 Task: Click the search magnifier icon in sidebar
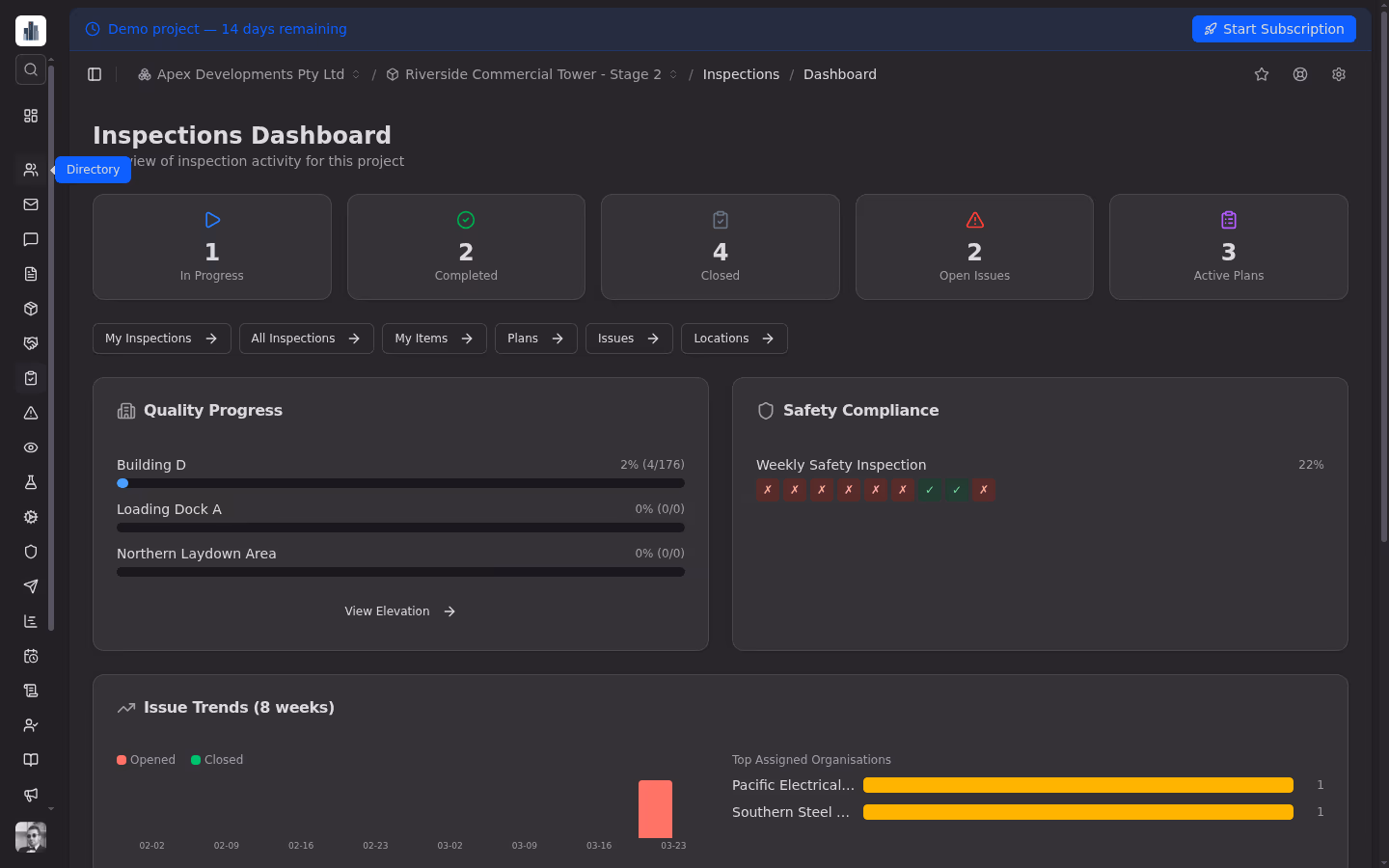[30, 69]
